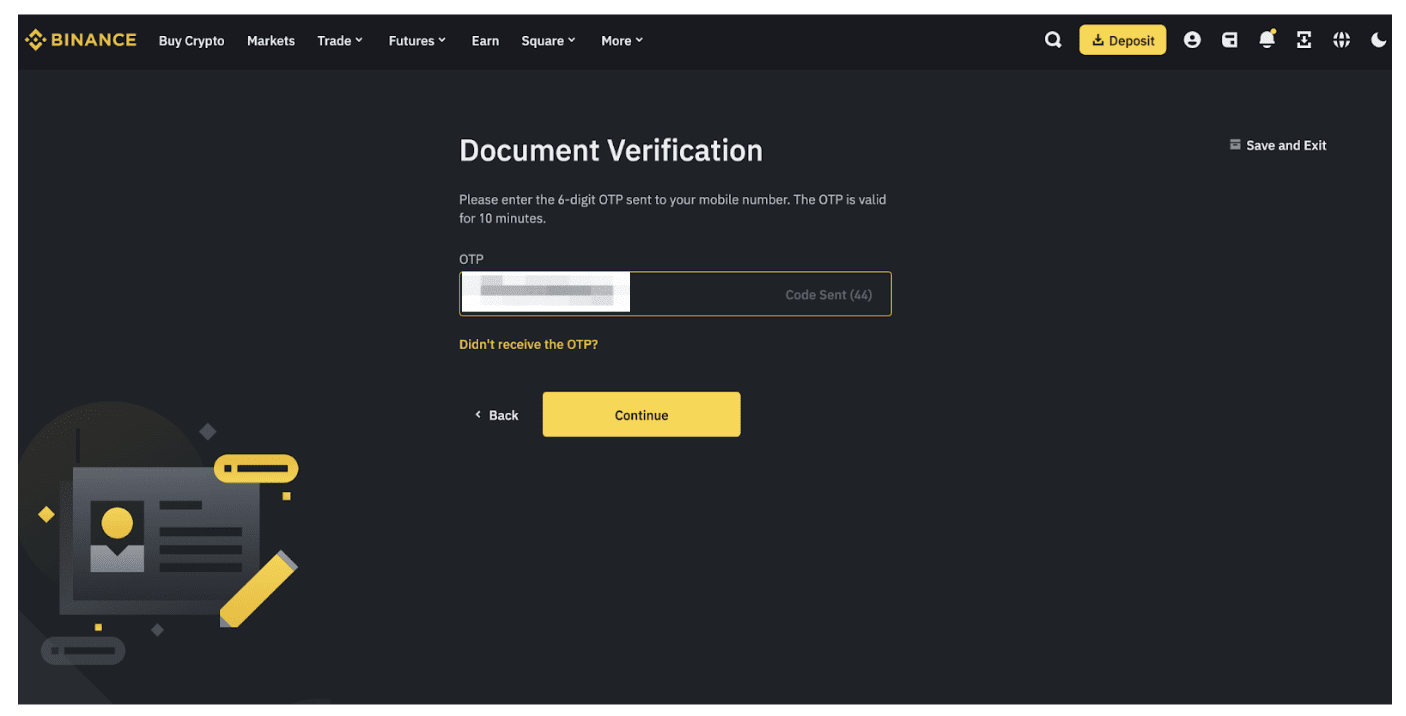The width and height of the screenshot is (1406, 716).
Task: Expand the More dropdown menu
Action: click(622, 41)
